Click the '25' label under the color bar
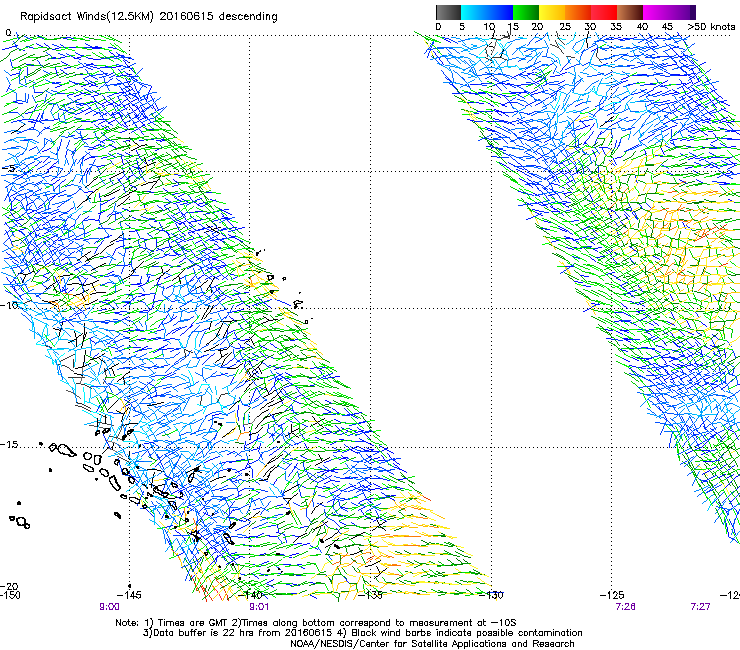This screenshot has width=740, height=650. tap(565, 27)
